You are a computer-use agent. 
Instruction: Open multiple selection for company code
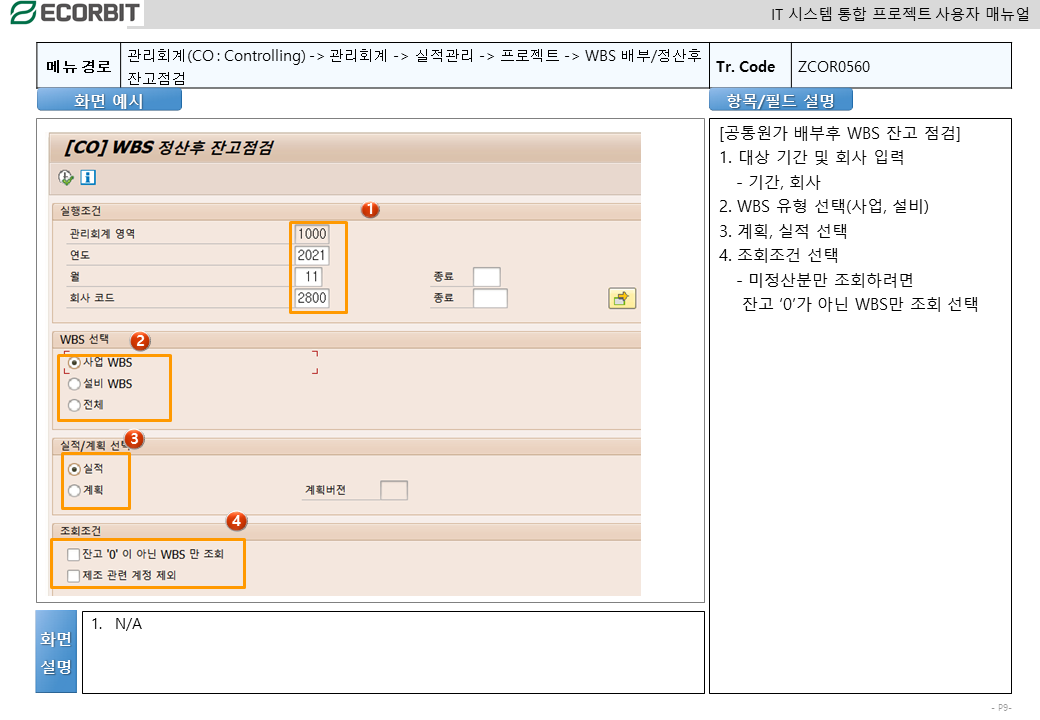(622, 298)
